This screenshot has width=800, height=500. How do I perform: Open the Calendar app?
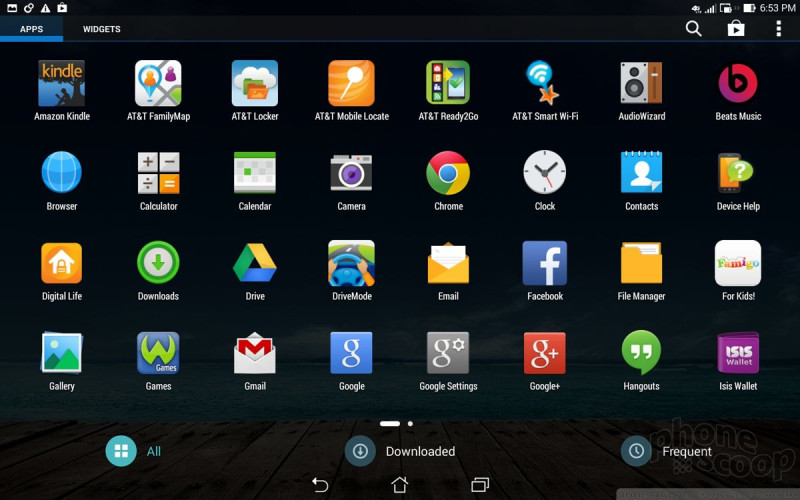point(255,172)
